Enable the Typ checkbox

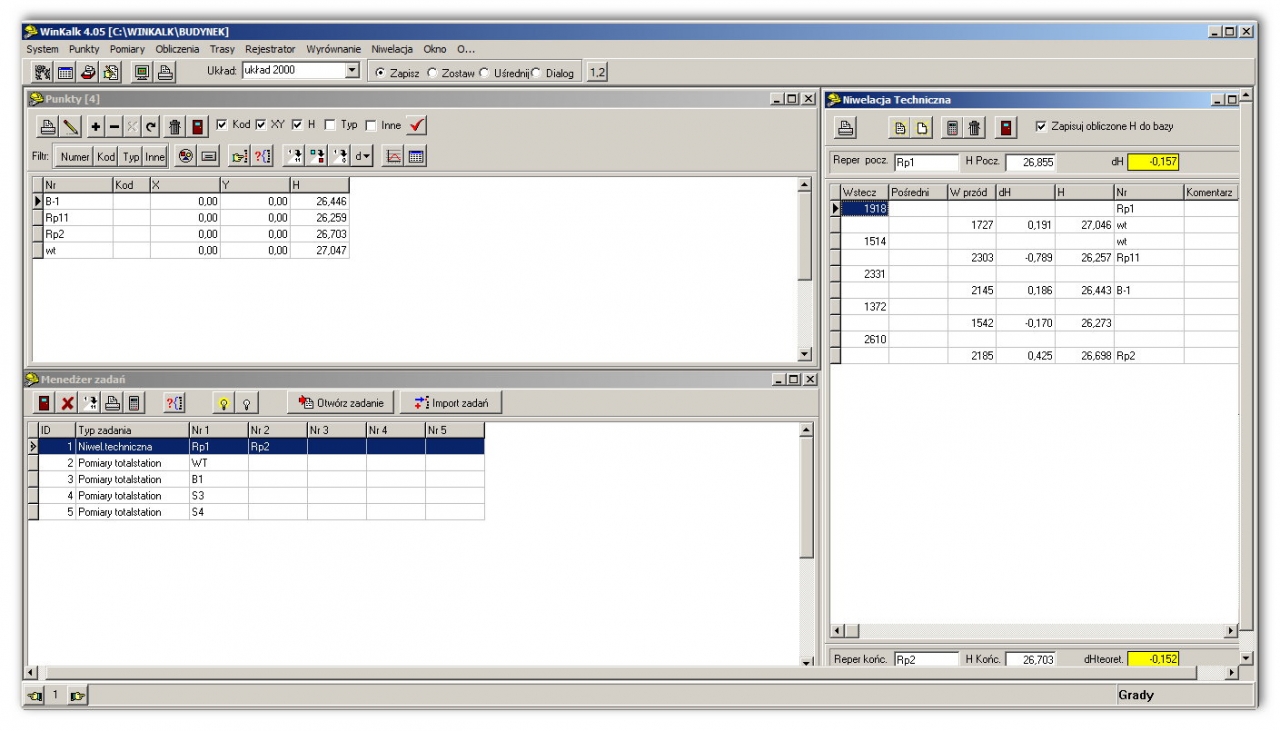click(330, 125)
